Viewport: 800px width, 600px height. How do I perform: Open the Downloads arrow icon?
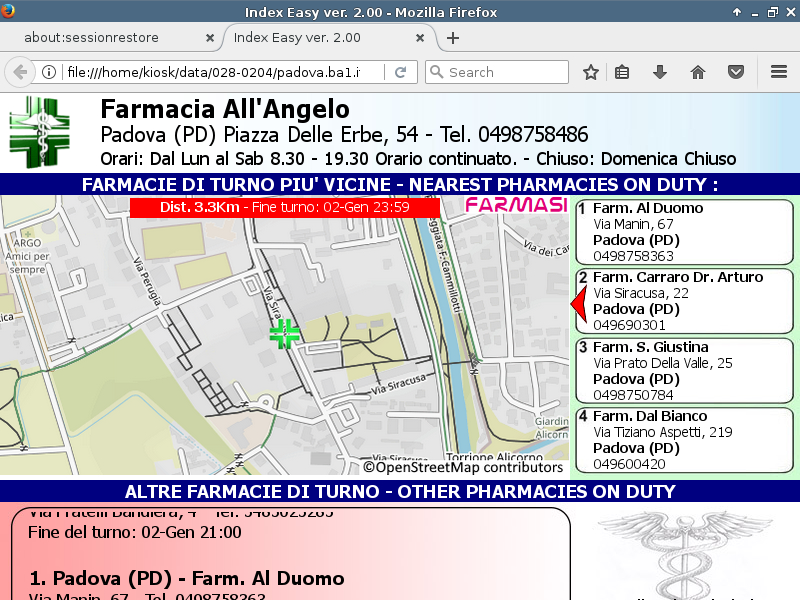coord(659,72)
